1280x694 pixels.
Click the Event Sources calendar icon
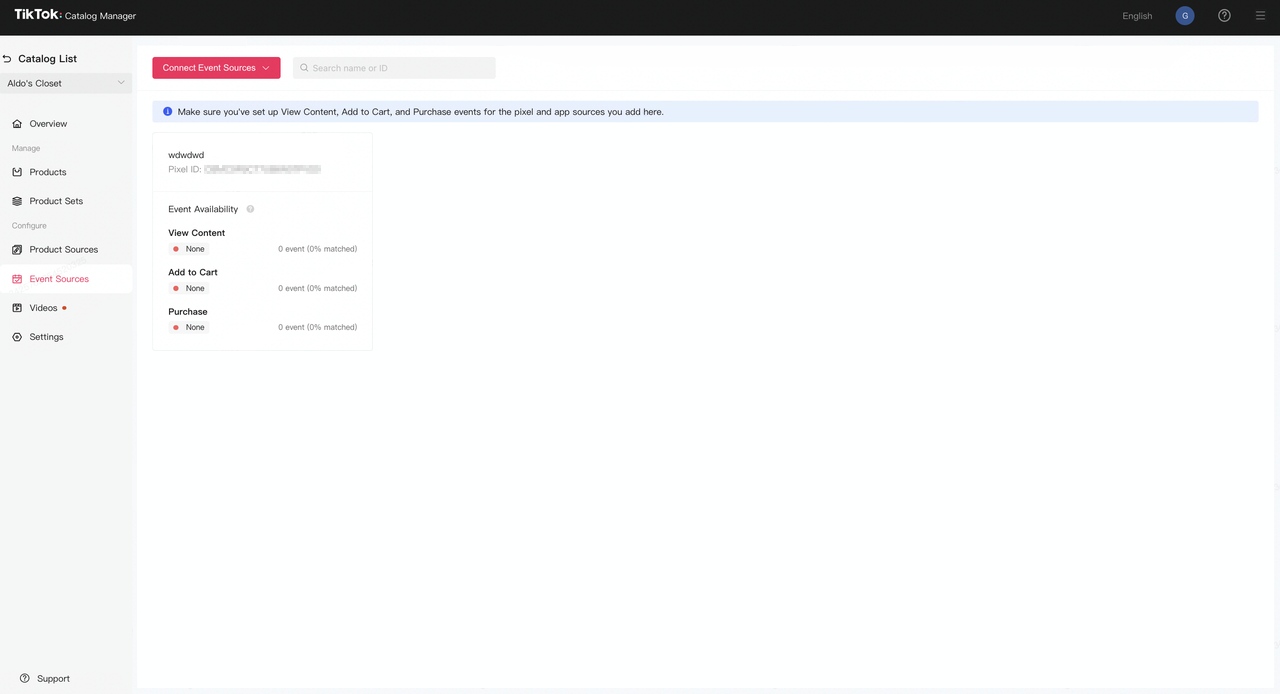(x=17, y=279)
